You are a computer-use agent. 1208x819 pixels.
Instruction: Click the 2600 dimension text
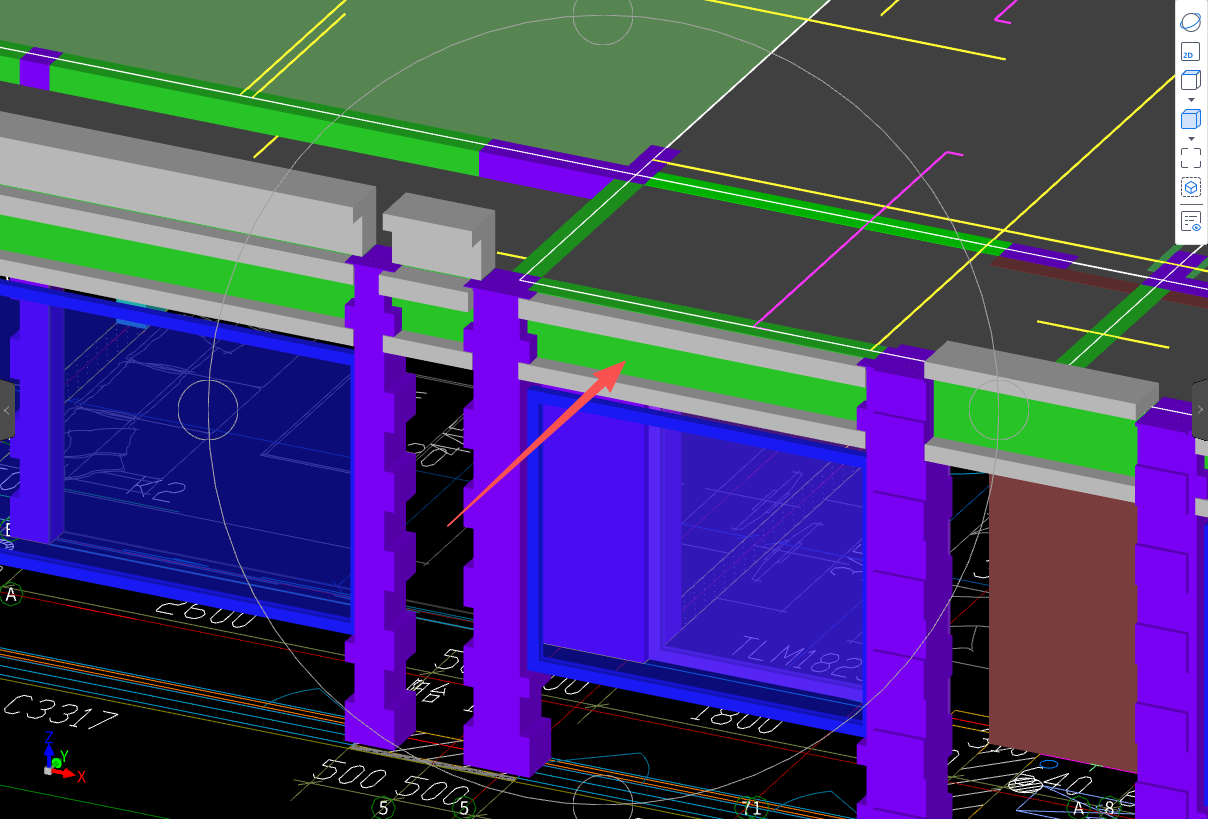[x=205, y=612]
